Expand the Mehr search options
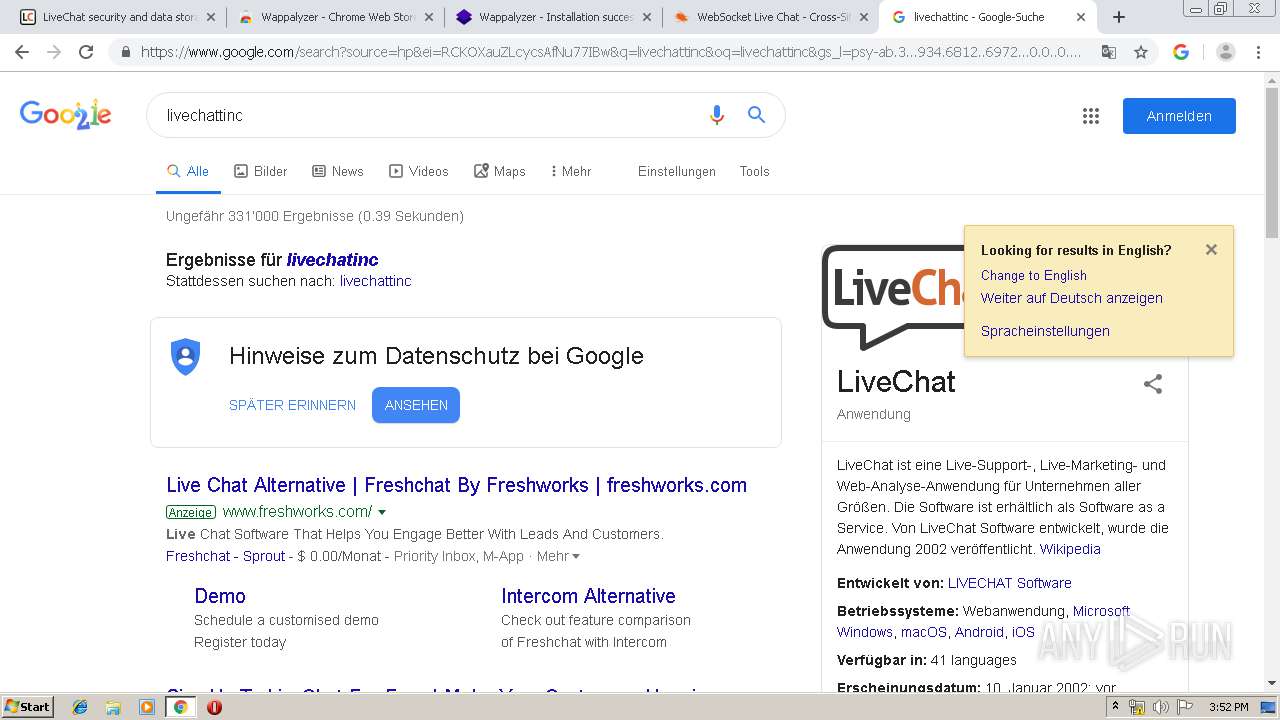Image resolution: width=1280 pixels, height=720 pixels. (571, 171)
